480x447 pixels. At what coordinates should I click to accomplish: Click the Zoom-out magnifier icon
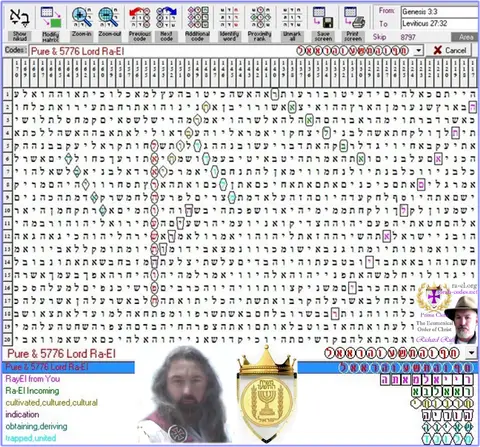coord(109,18)
